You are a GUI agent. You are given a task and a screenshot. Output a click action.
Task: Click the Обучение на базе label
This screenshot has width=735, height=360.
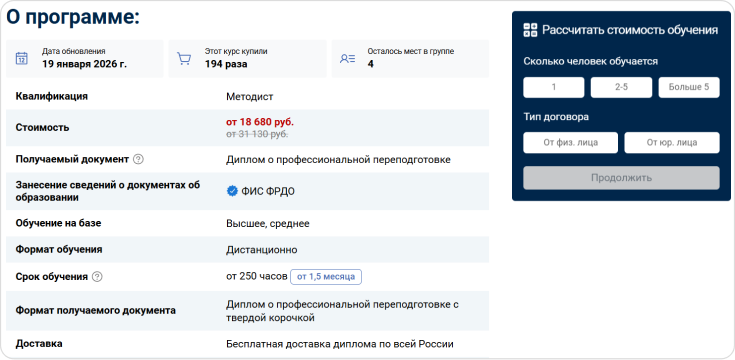[58, 223]
